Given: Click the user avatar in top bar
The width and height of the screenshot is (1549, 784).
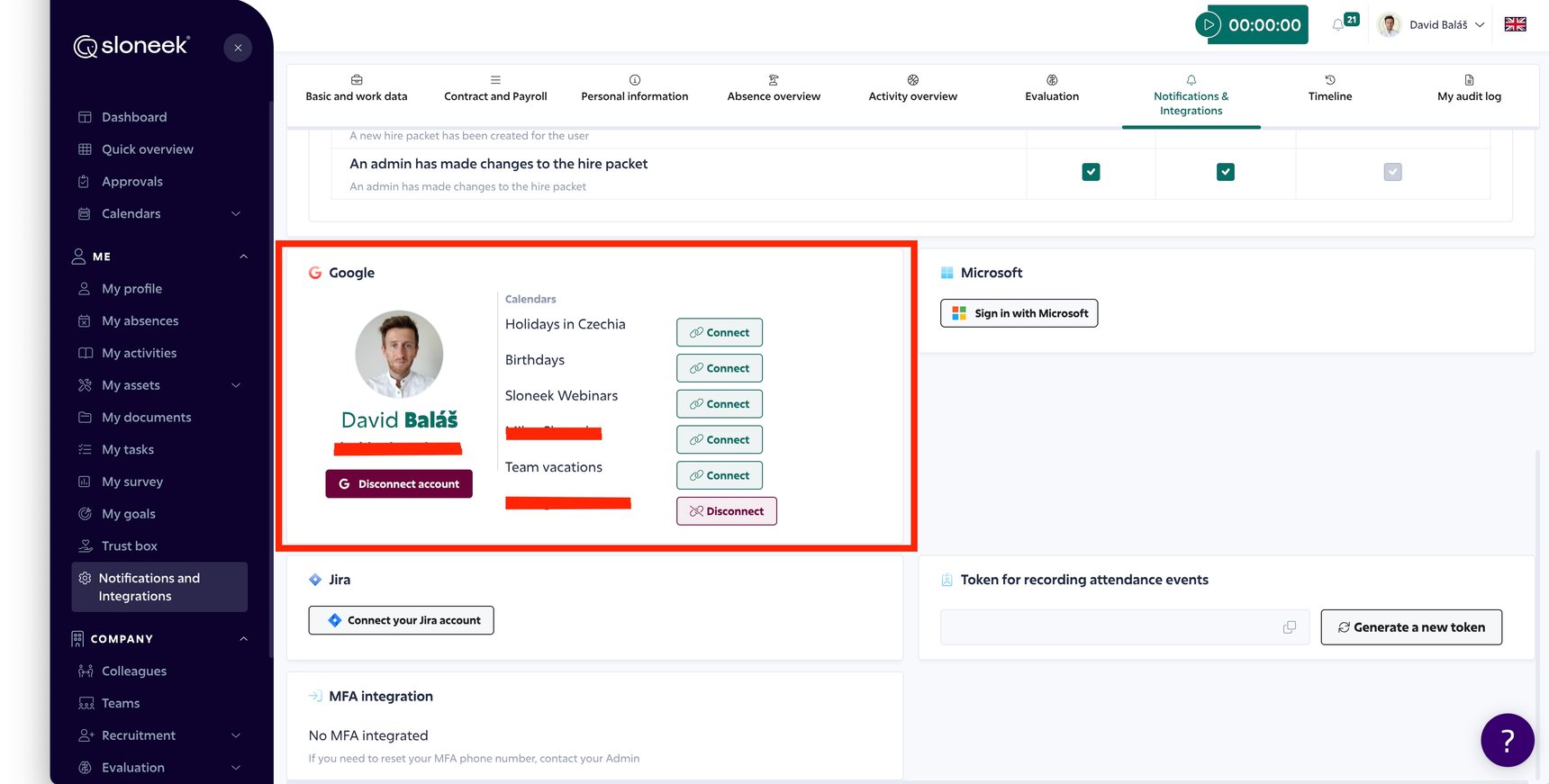Looking at the screenshot, I should [x=1390, y=25].
